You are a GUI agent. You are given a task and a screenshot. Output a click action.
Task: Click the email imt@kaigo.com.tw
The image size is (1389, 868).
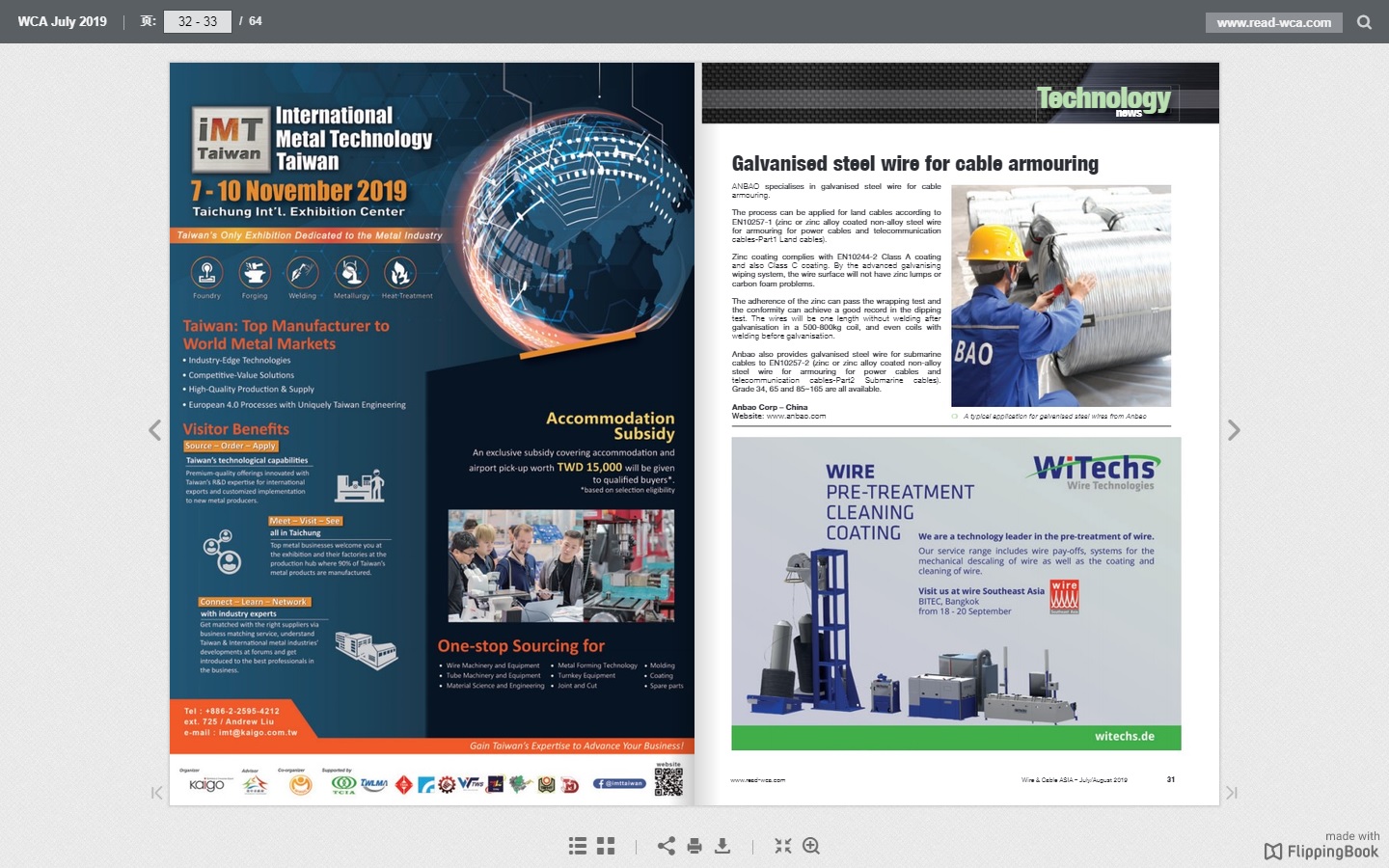(x=258, y=733)
